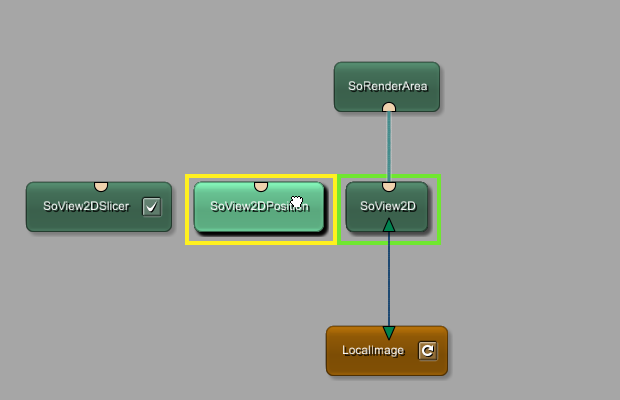Click LocalImage's top triangle image output

click(389, 332)
